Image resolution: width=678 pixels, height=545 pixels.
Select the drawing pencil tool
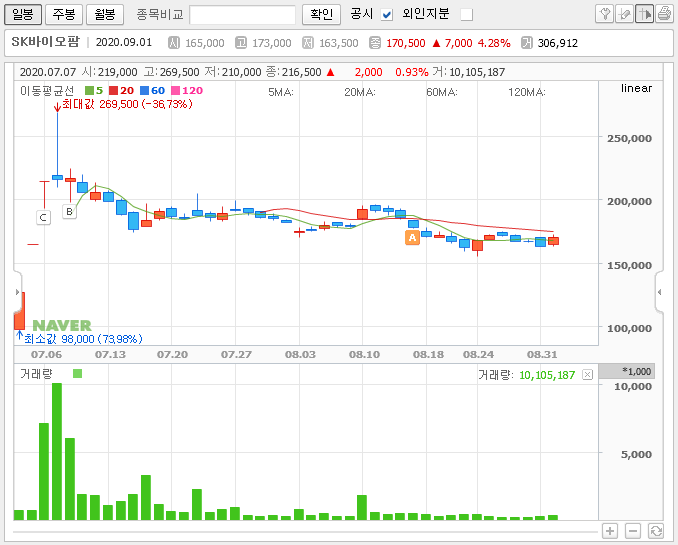624,14
